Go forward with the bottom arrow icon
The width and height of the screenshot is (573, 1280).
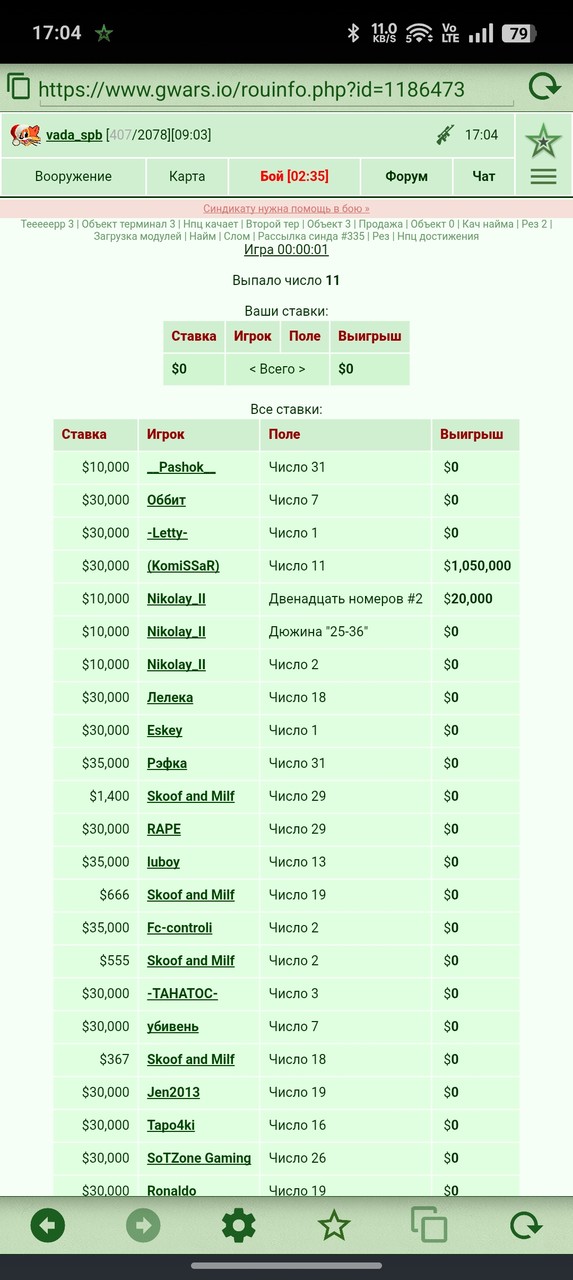[143, 1225]
